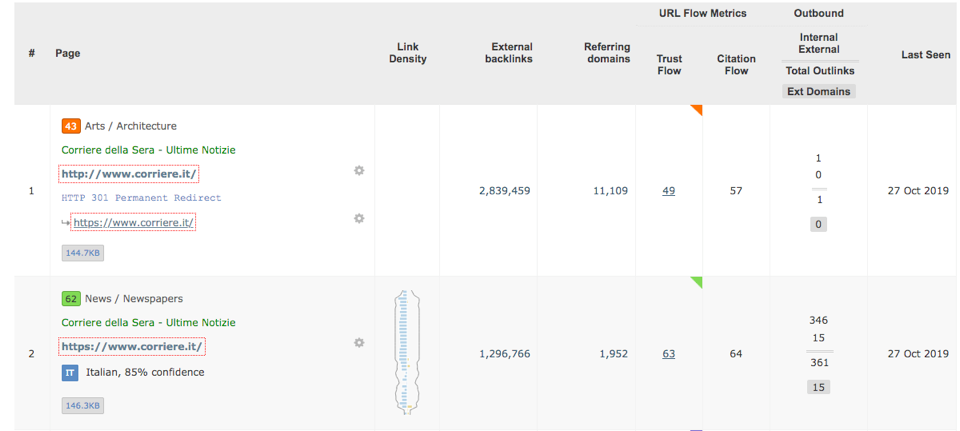Click the green 62 topical trust badge
The height and width of the screenshot is (431, 960).
[x=71, y=299]
